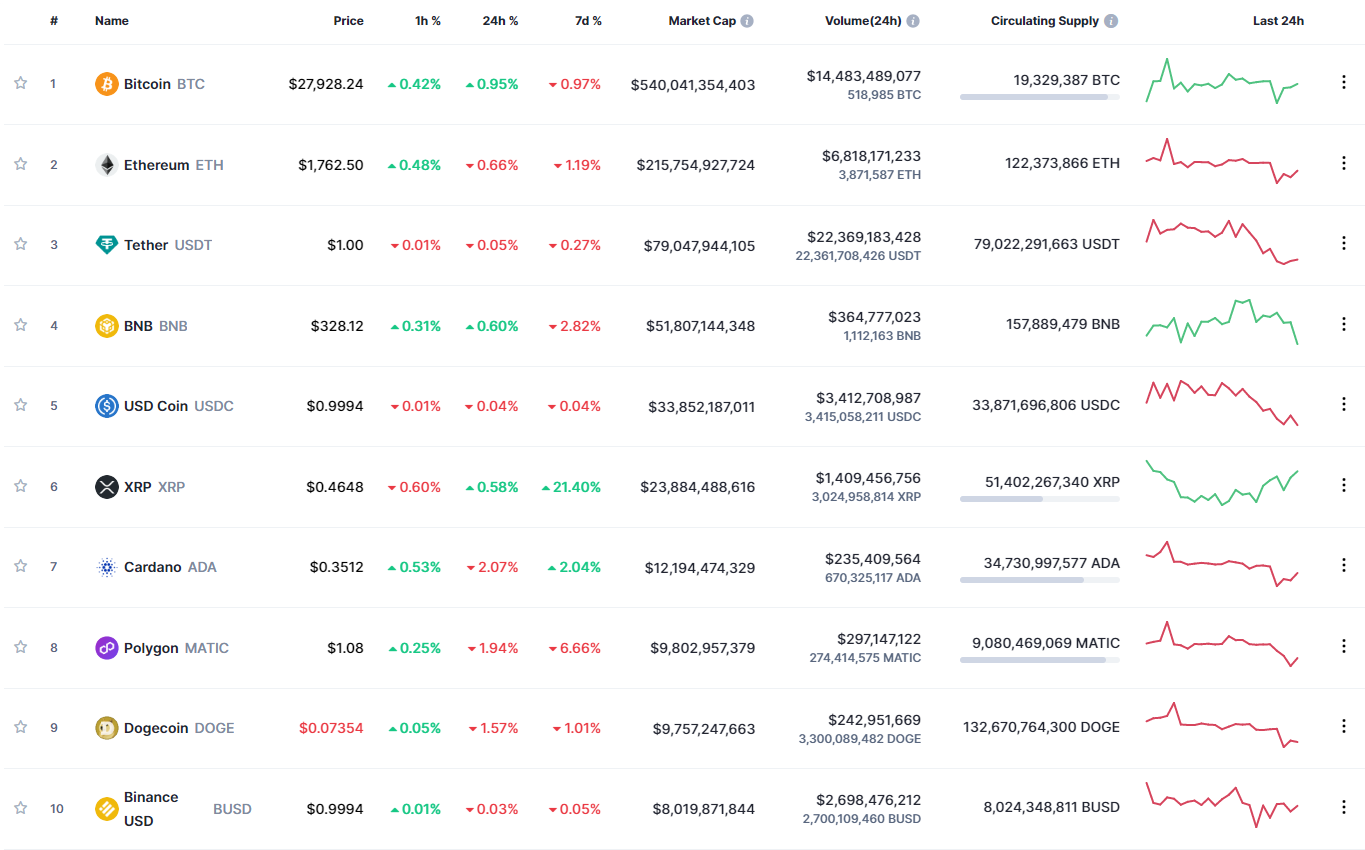Star Bitcoin to add to watchlist
1365x850 pixels.
[x=20, y=83]
